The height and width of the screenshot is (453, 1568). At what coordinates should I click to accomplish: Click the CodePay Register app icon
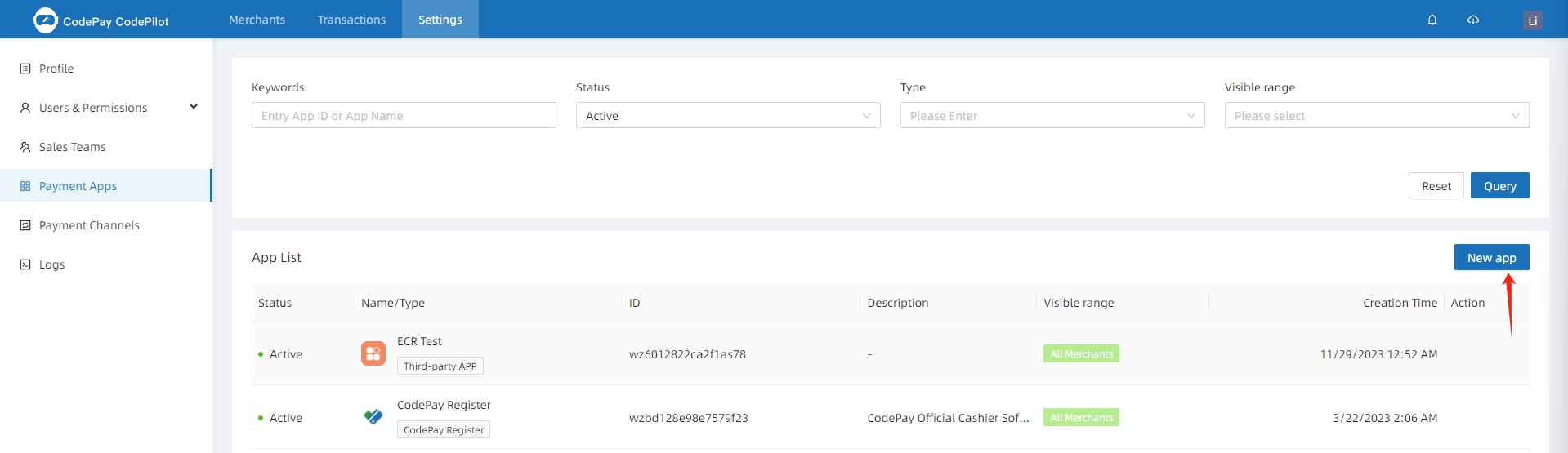373,417
